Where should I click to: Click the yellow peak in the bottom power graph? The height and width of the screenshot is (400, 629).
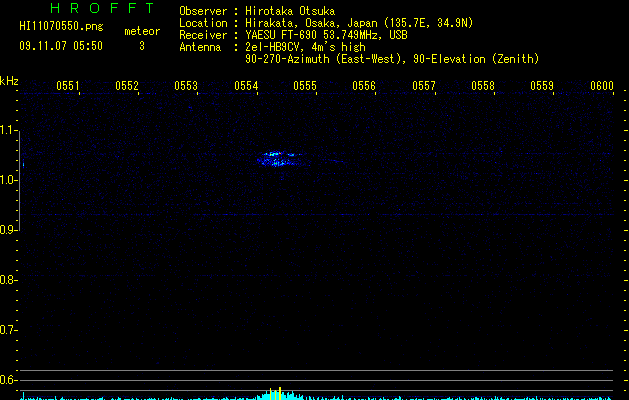click(x=280, y=394)
